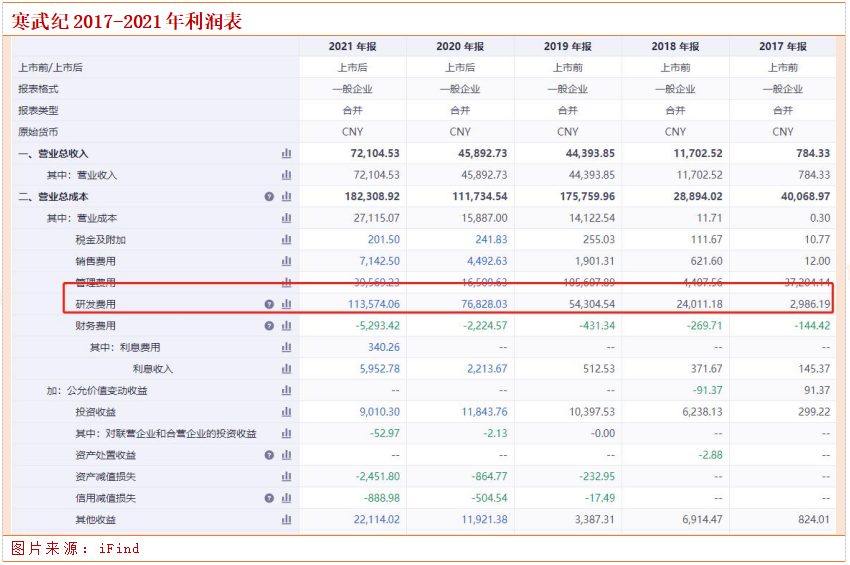Click help icon next to 财务费用

click(x=269, y=326)
